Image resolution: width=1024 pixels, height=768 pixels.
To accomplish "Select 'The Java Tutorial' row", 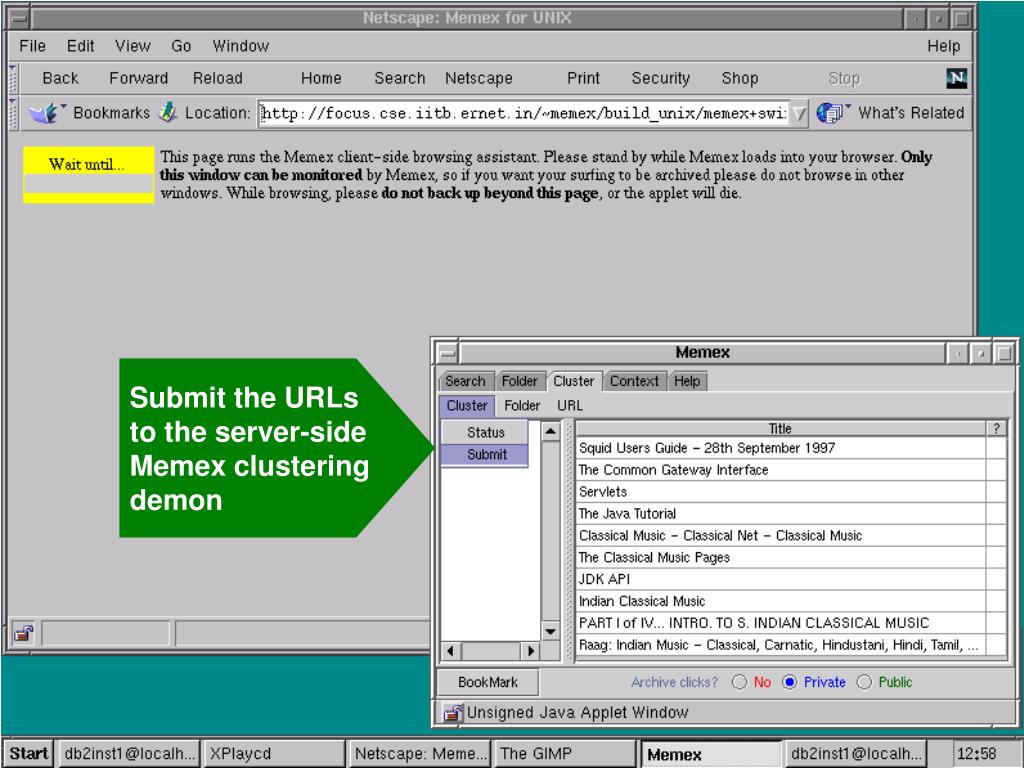I will pos(780,513).
